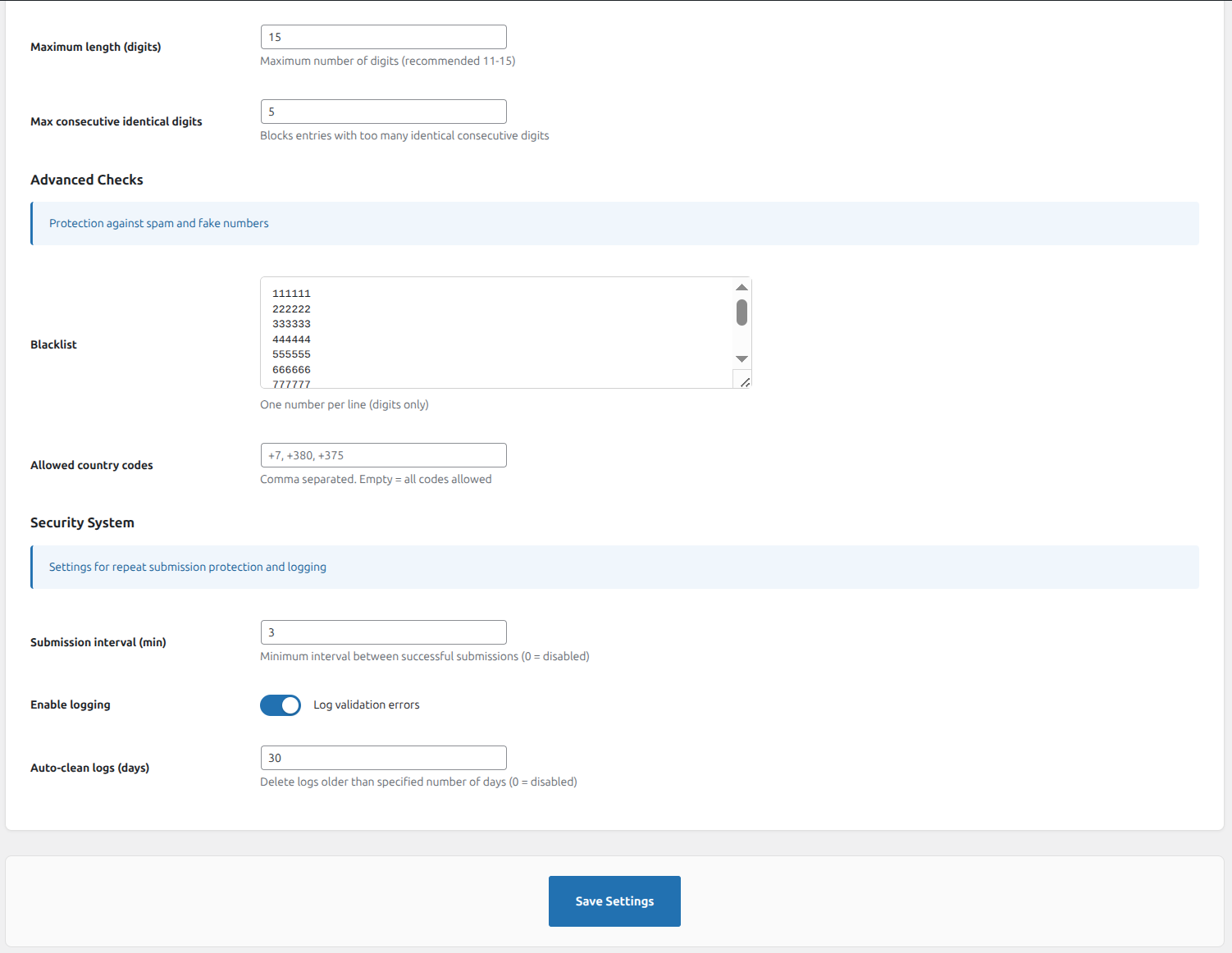Click the Submission interval (min) field
This screenshot has width=1232, height=953.
[382, 632]
